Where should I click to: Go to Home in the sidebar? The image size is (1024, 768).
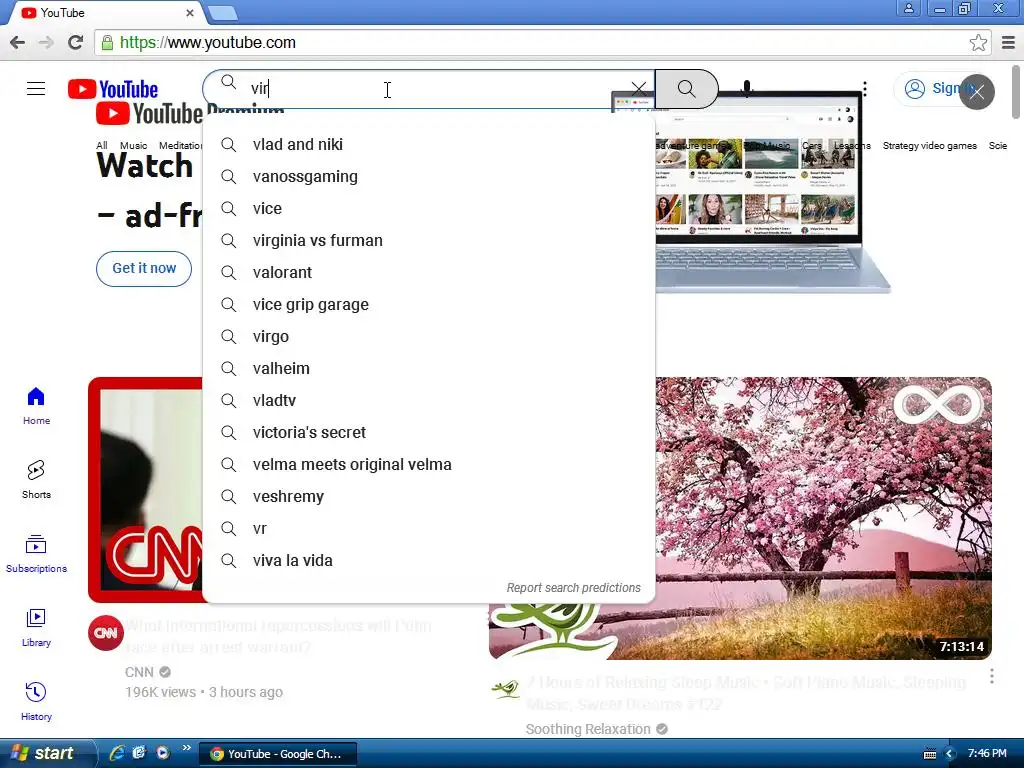(x=36, y=406)
